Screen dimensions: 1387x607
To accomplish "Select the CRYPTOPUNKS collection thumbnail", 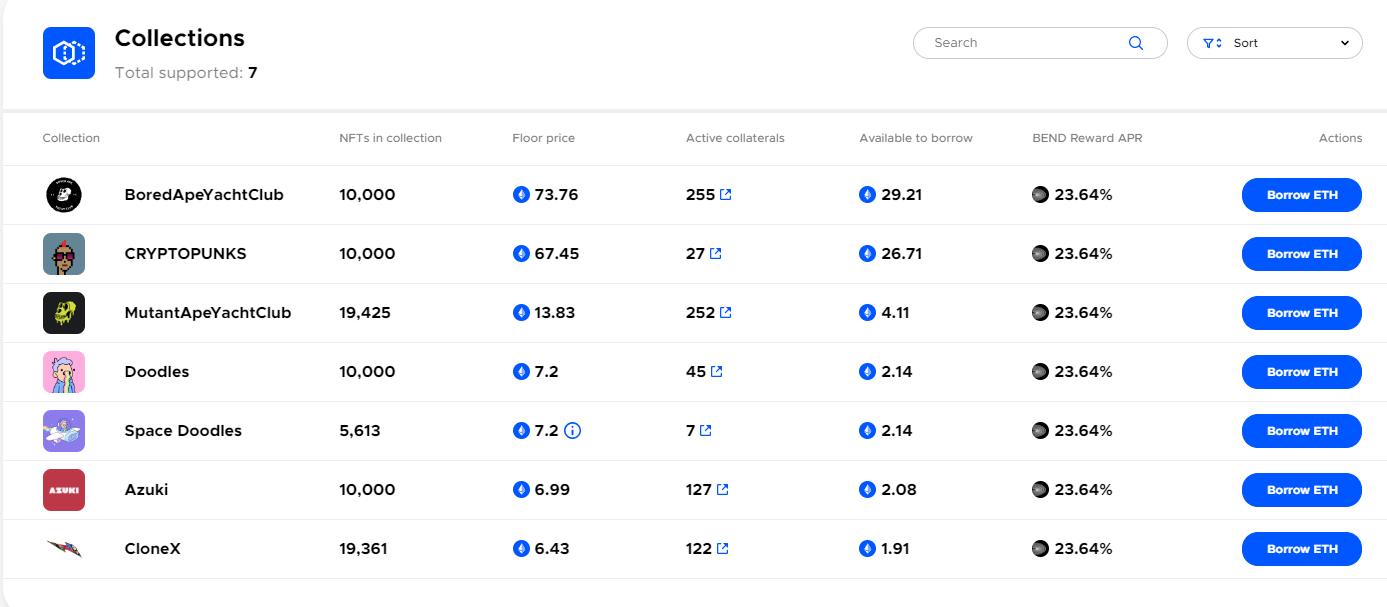I will (x=64, y=254).
